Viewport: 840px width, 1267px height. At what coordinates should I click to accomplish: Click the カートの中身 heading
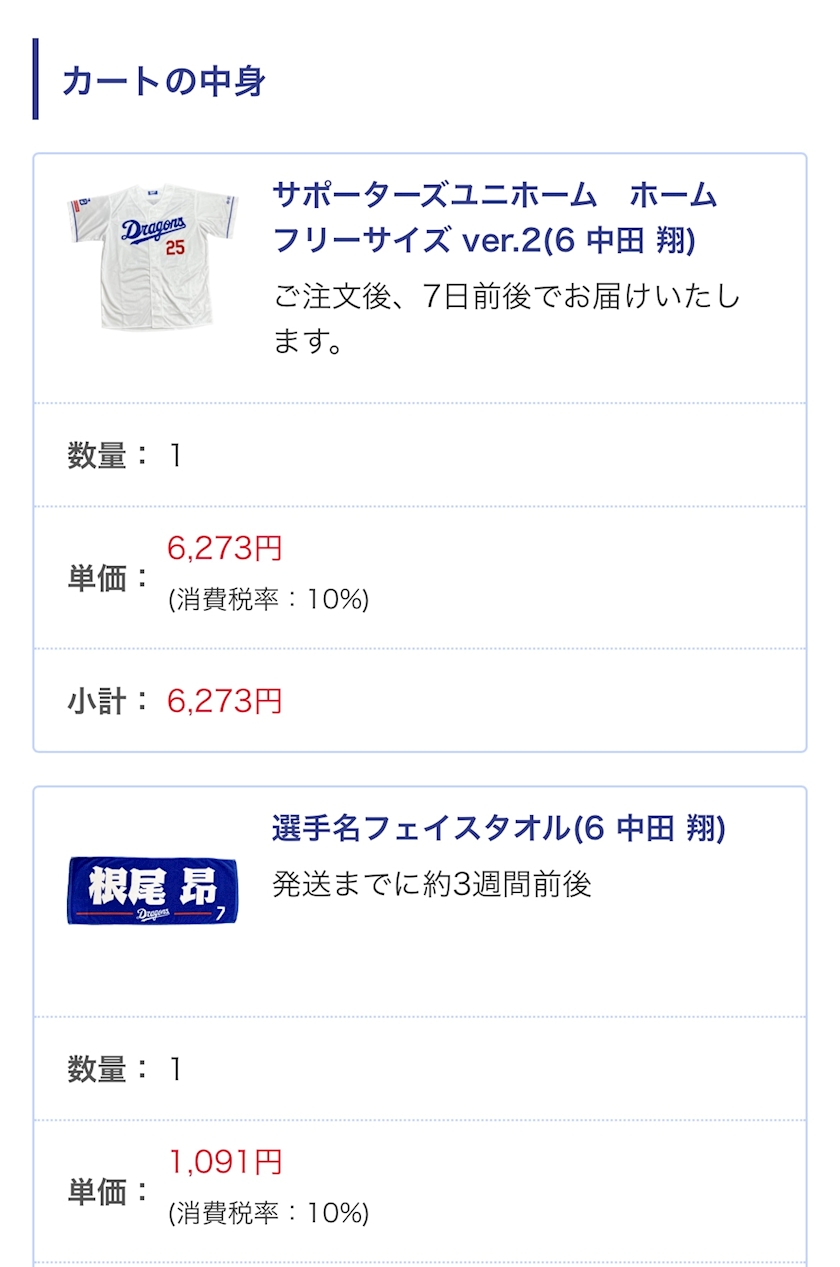click(163, 80)
